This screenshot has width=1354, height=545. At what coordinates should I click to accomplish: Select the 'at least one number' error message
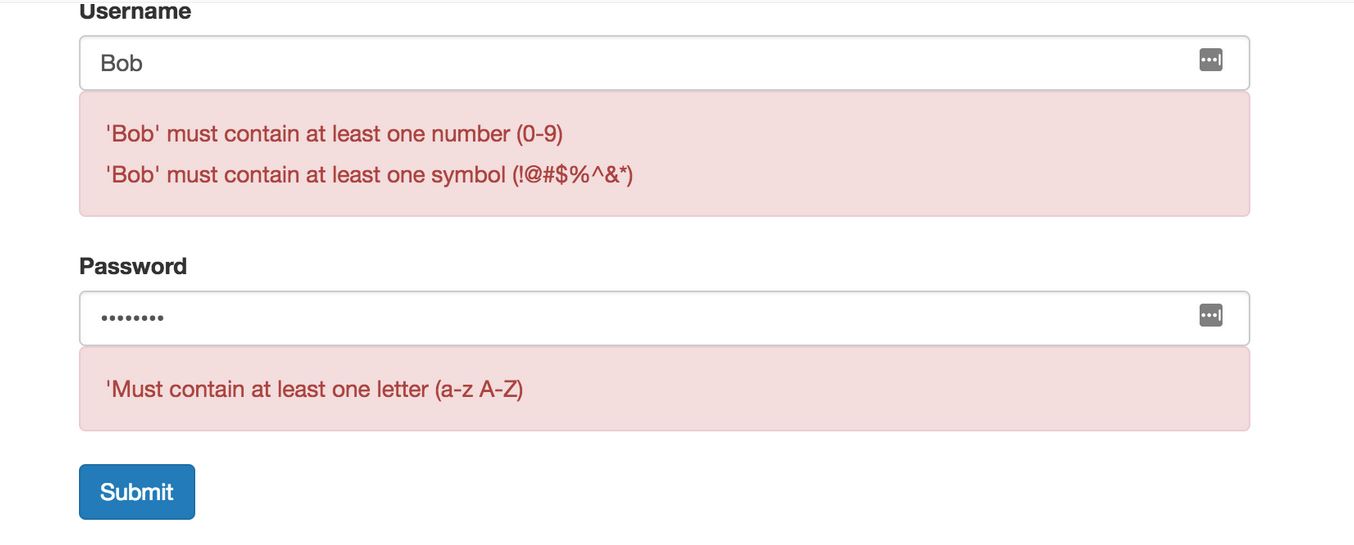coord(334,134)
